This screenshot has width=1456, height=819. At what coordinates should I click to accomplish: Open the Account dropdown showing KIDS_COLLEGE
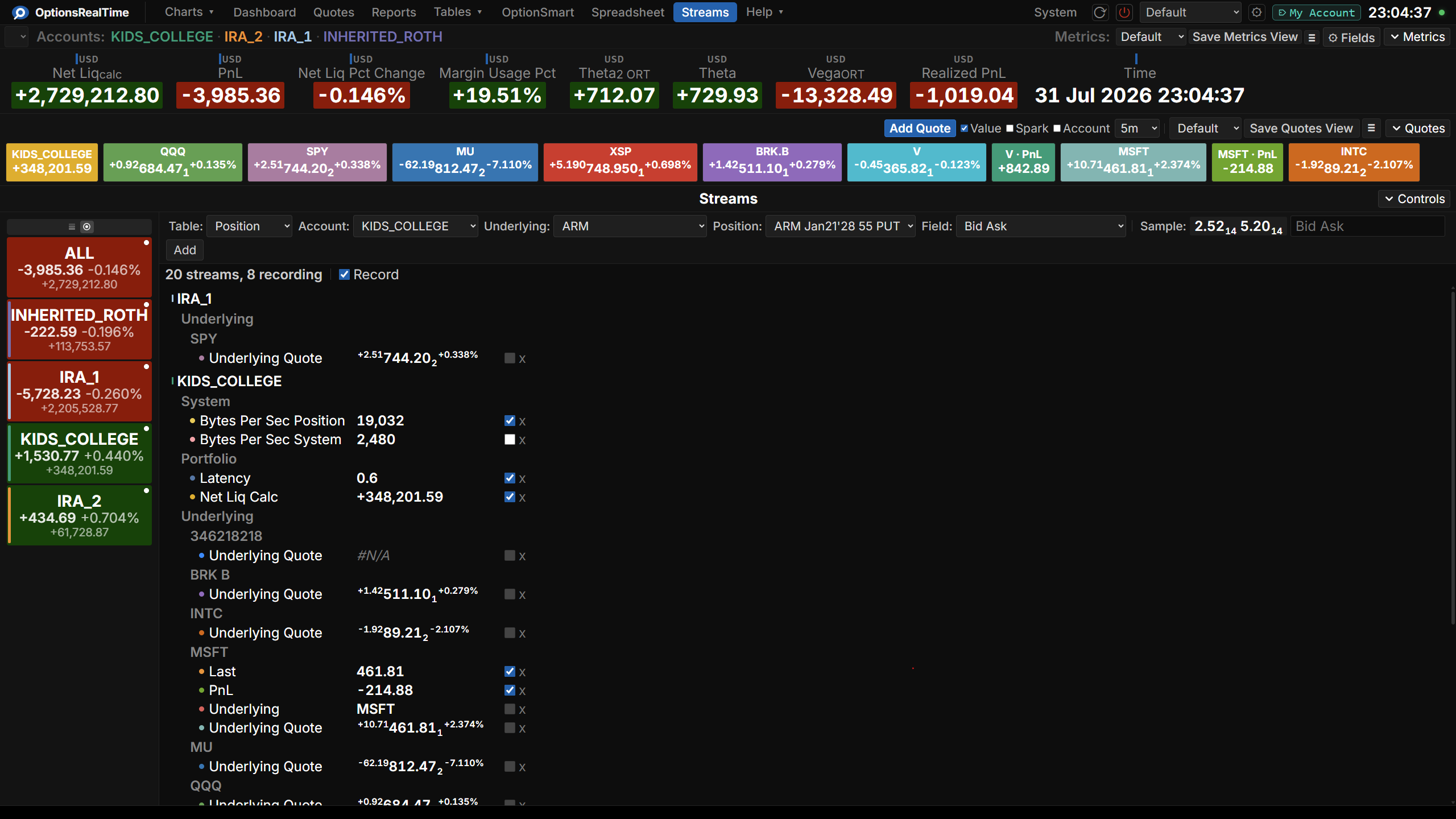416,226
